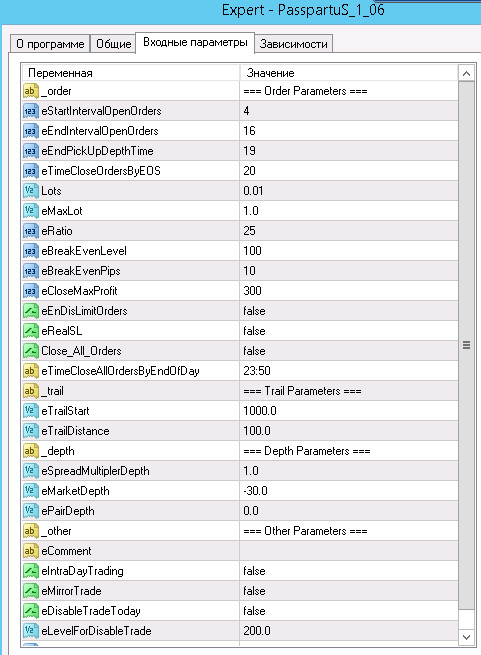Click the '=== Depth Parameters ===' value

307,451
